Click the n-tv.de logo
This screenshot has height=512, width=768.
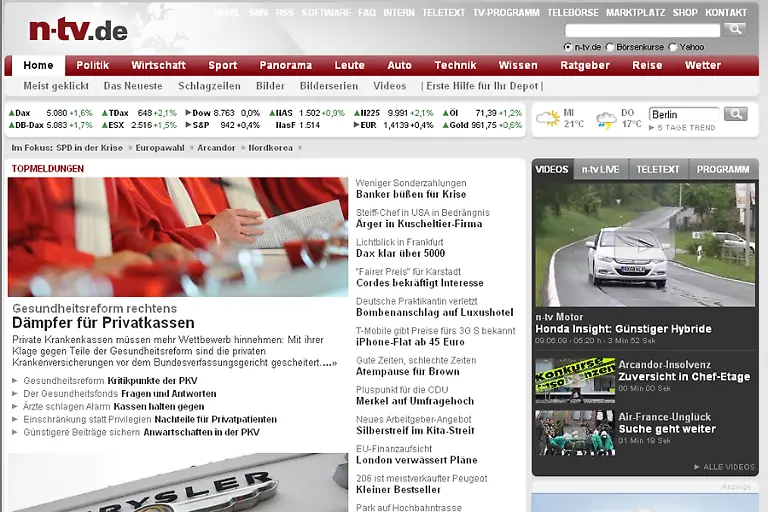(x=78, y=30)
